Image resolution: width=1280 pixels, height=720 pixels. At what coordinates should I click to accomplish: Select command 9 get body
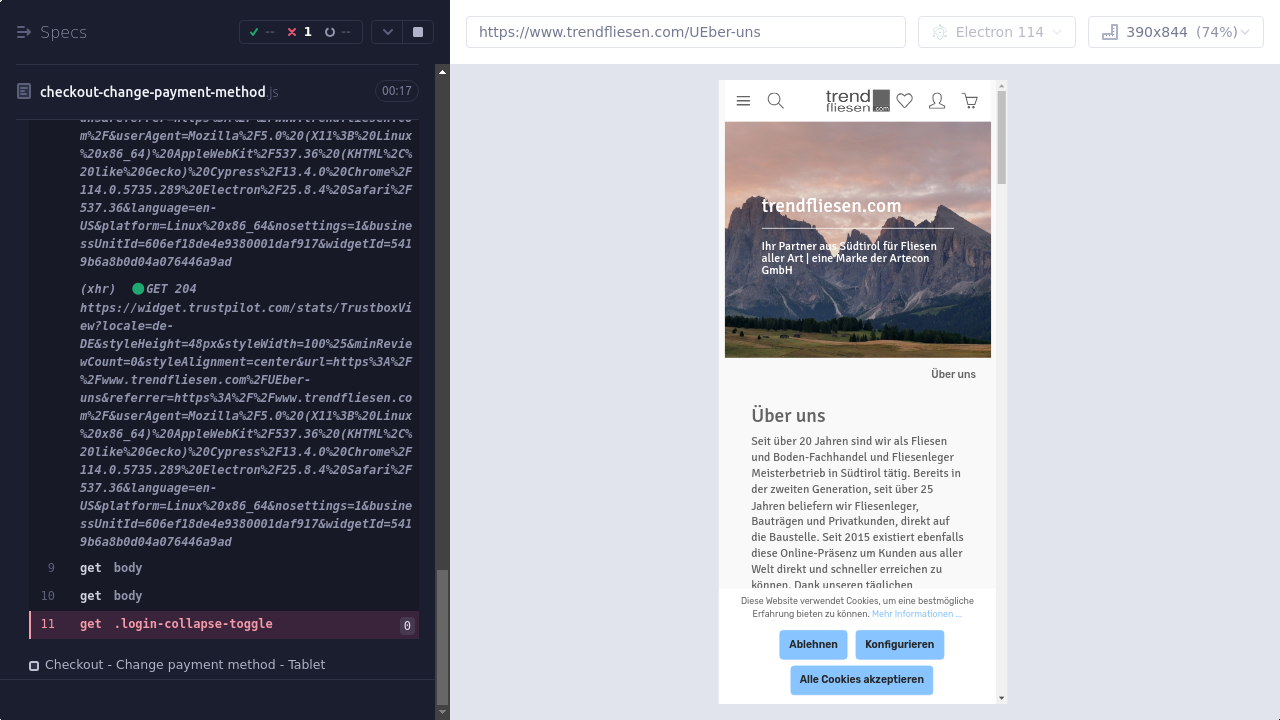point(111,568)
